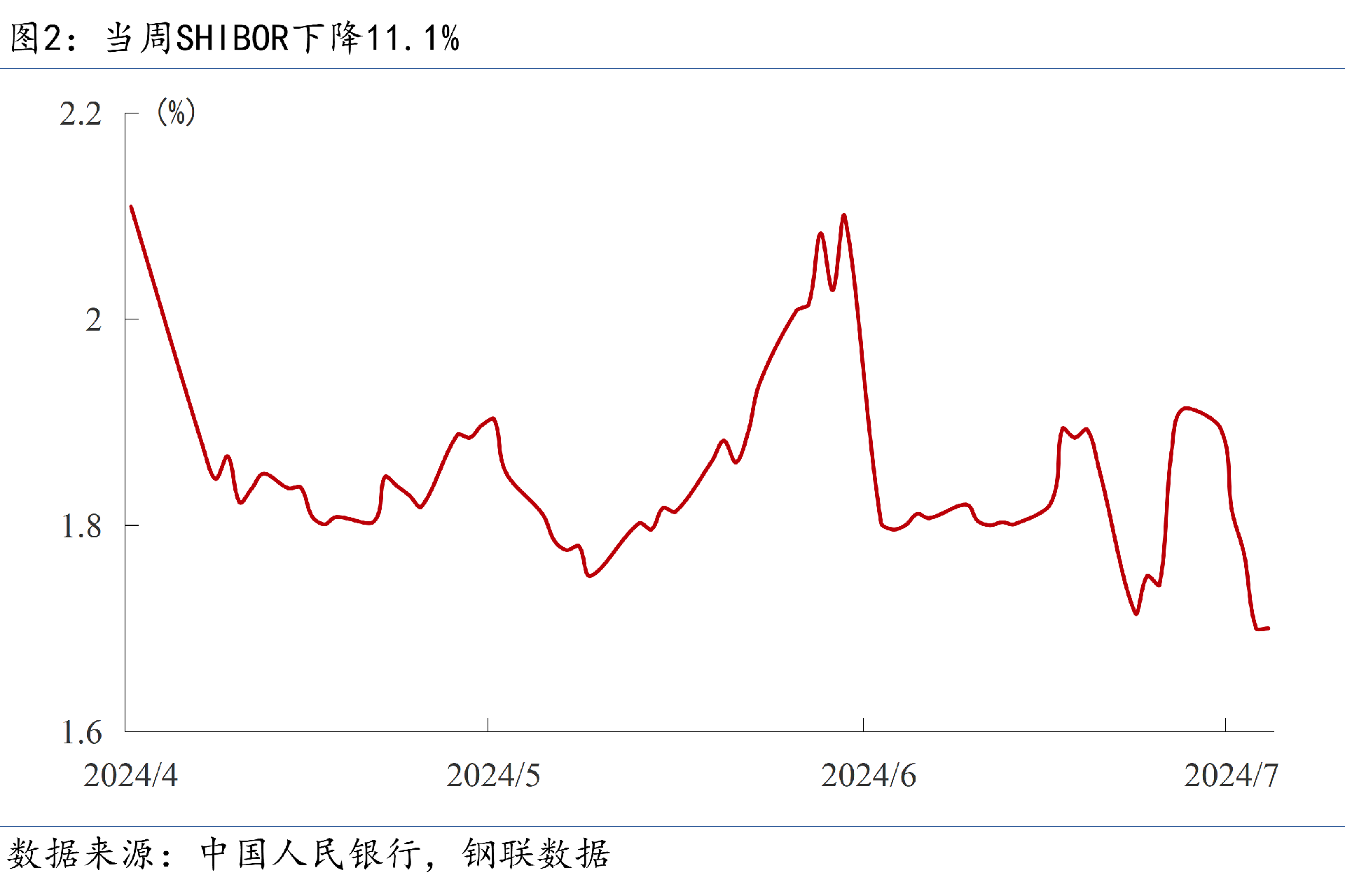Image resolution: width=1345 pixels, height=896 pixels.
Task: Click the highest peak near June
Action: click(843, 216)
